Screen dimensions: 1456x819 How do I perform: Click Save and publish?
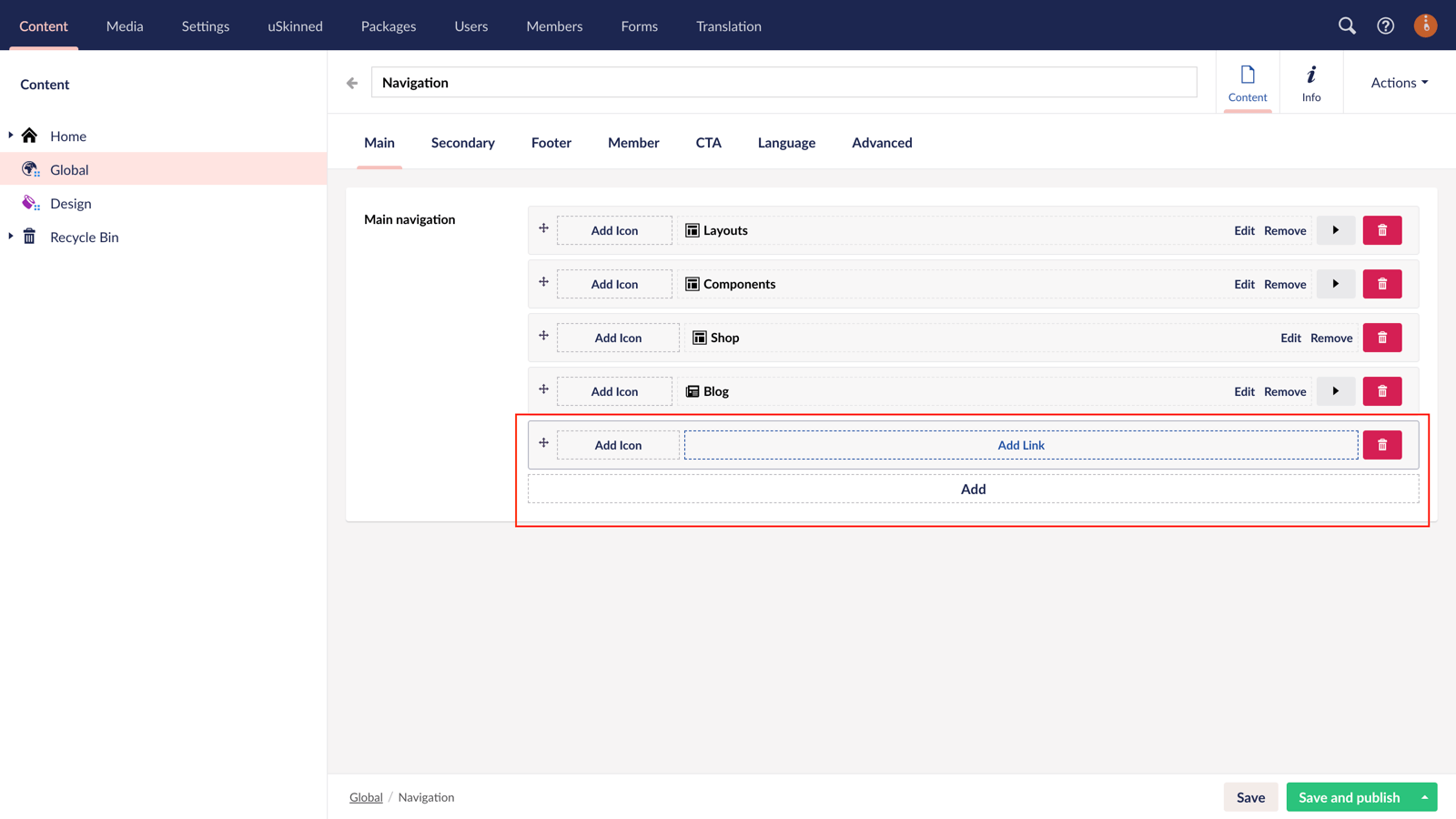1349,796
